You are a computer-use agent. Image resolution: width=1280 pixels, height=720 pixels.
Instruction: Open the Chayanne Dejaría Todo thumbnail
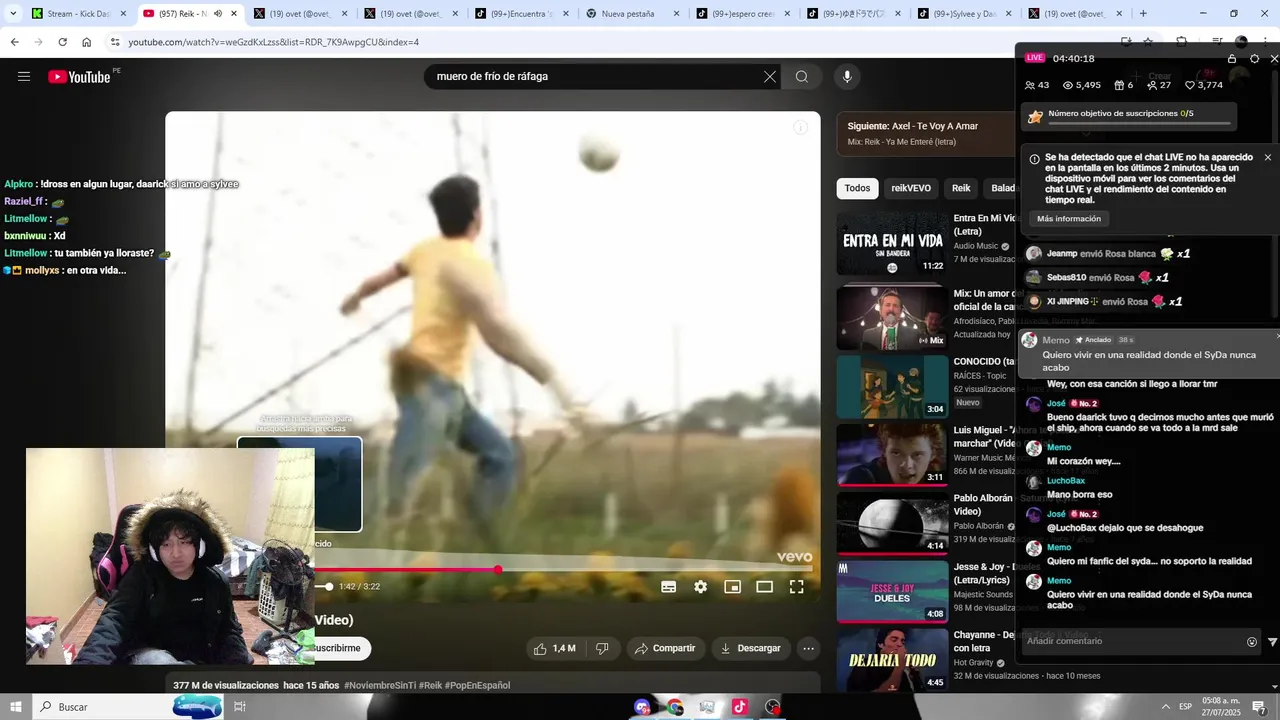892,659
